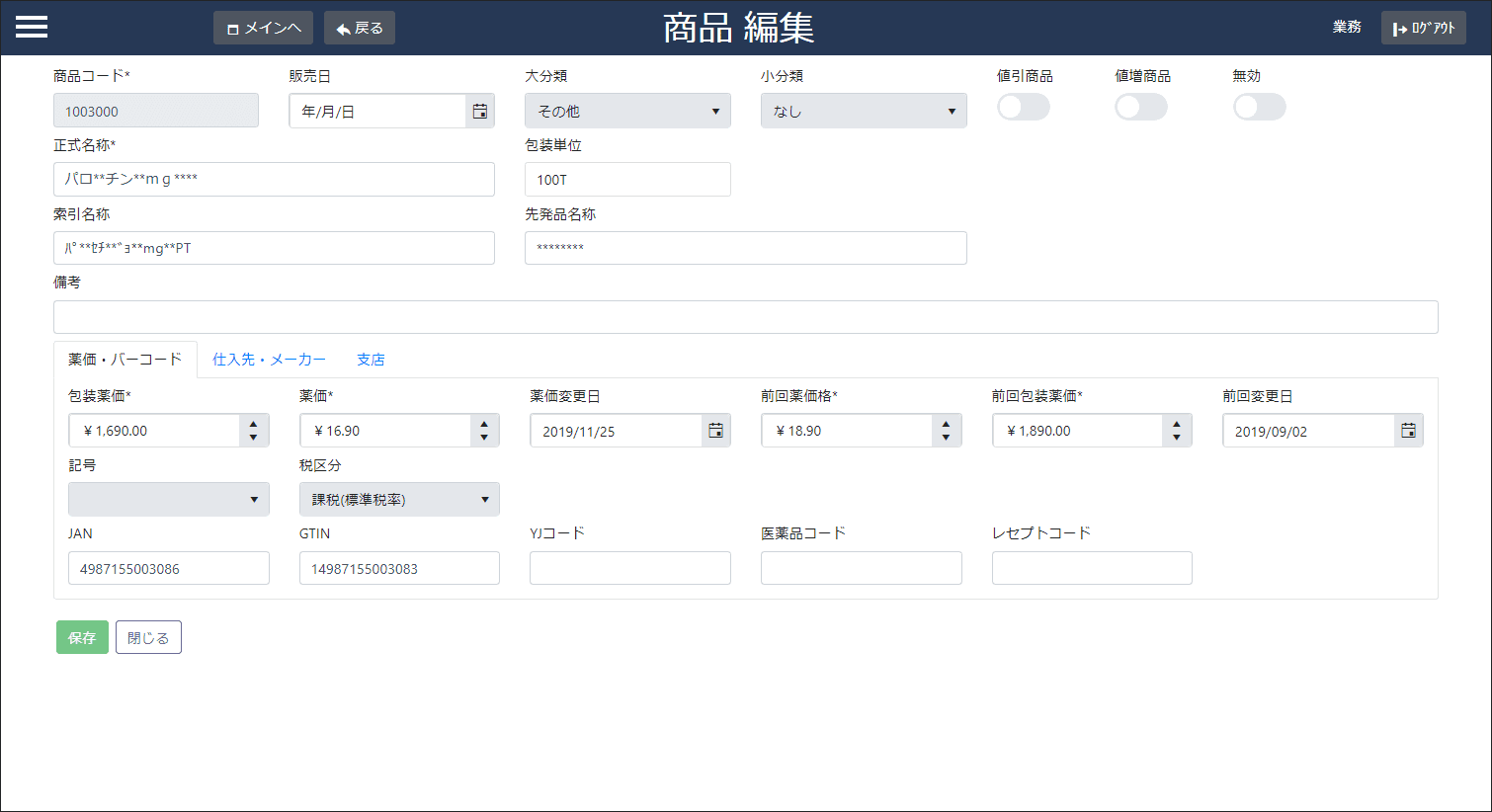Viewport: 1492px width, 812px height.
Task: Focus the 備考 field
Action: (x=746, y=317)
